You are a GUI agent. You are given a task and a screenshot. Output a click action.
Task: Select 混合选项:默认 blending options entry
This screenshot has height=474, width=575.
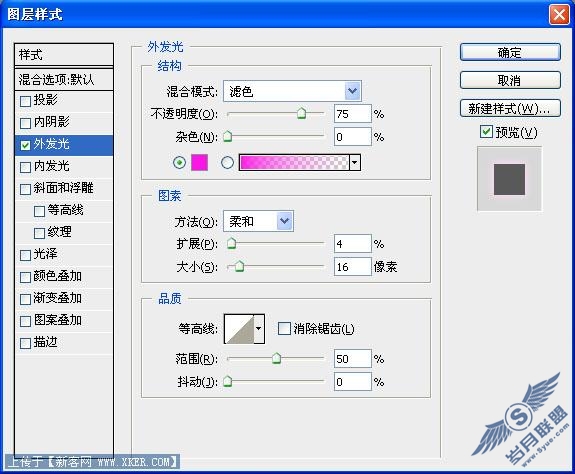click(64, 79)
